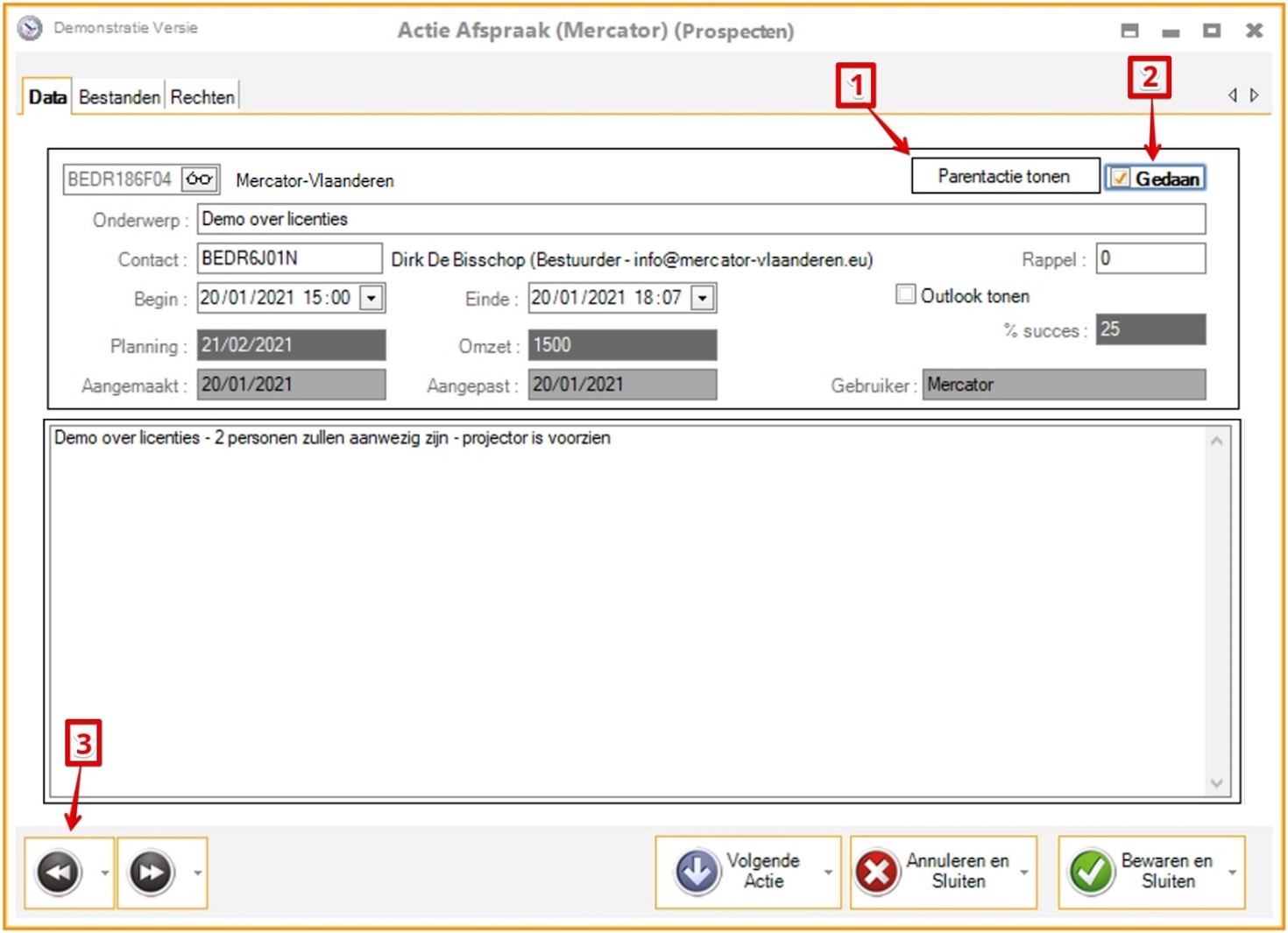Screen dimensions: 1288x933
Task: Click the glasses lookup icon beside BEDR186F04
Action: click(200, 180)
